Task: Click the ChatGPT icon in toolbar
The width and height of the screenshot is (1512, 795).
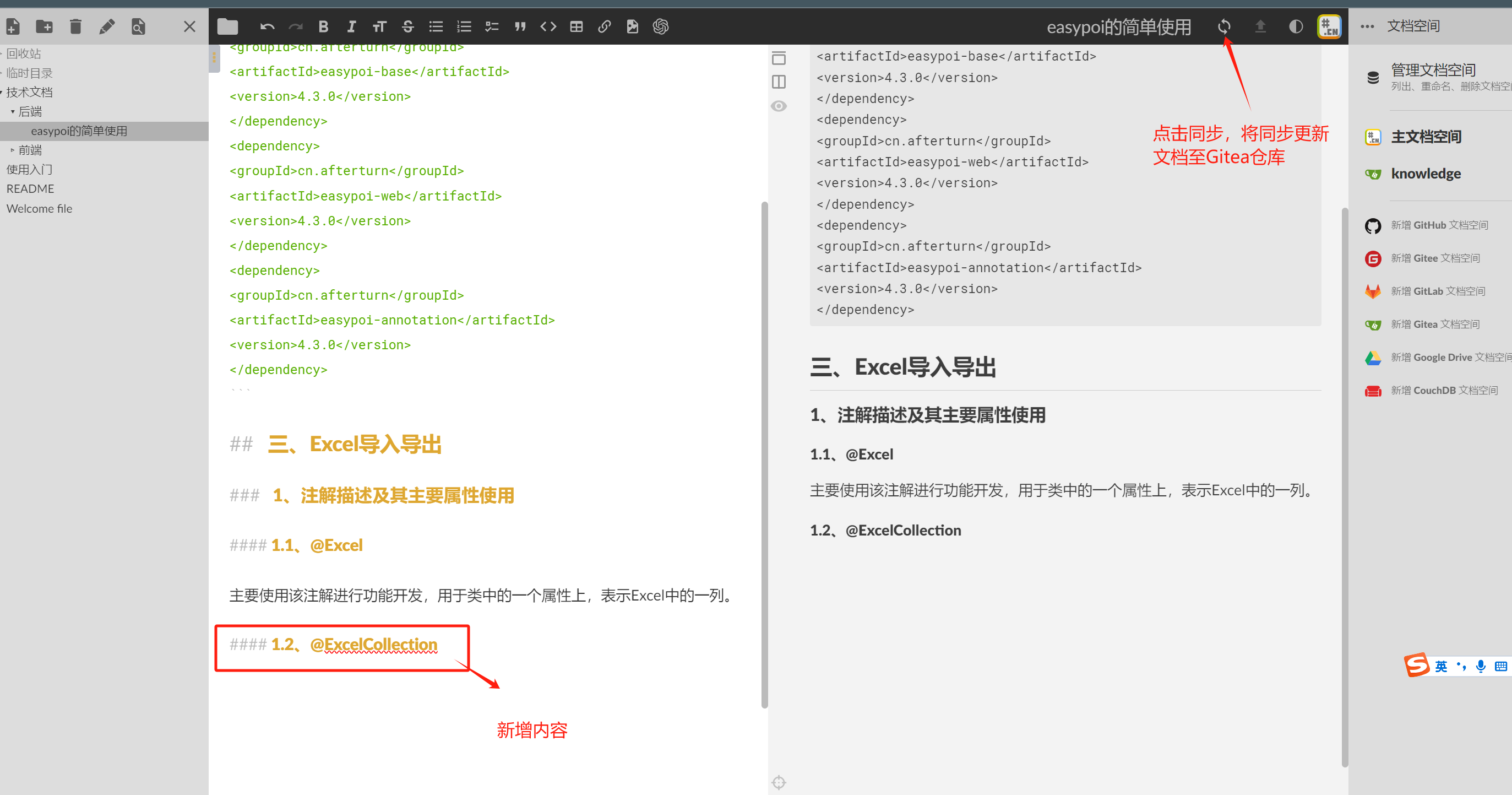Action: 660,26
